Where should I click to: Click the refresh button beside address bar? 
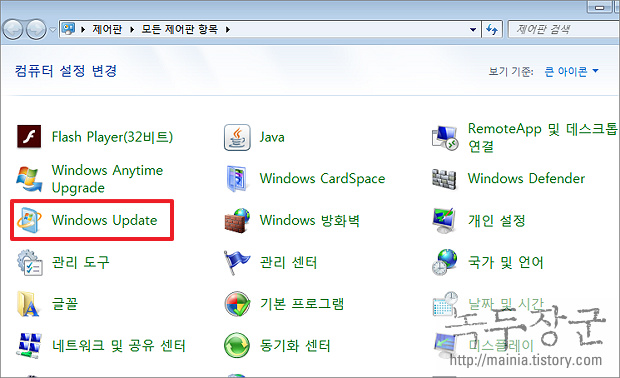492,29
